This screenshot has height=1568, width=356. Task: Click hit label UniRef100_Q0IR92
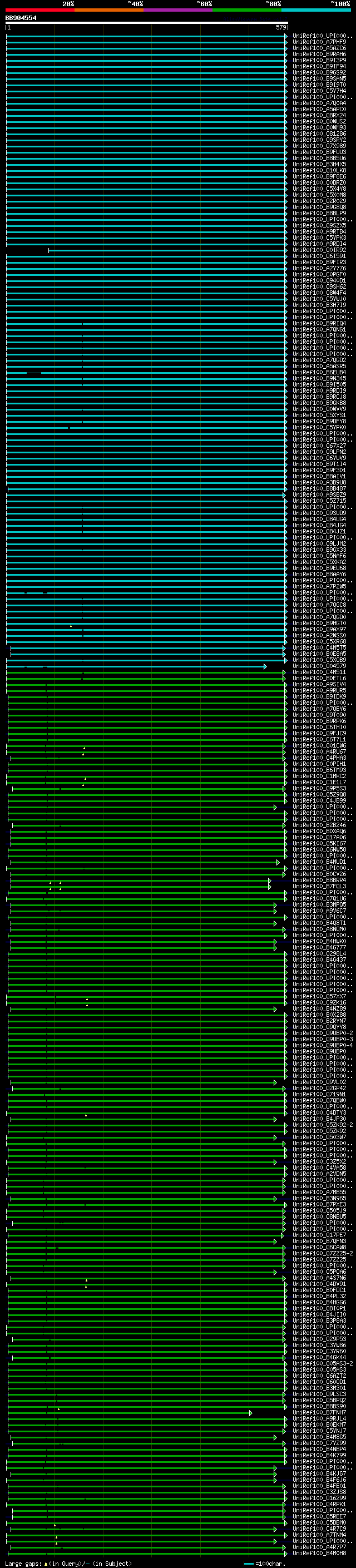click(x=319, y=250)
